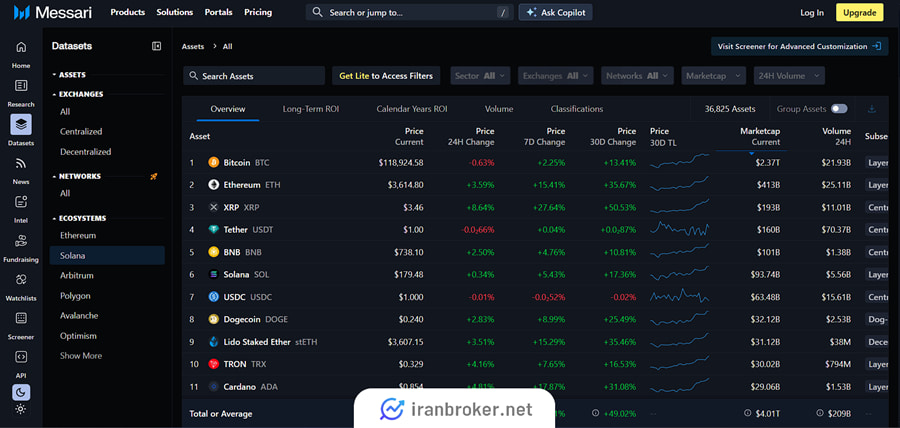Click the download table icon
The width and height of the screenshot is (900, 428).
point(872,109)
